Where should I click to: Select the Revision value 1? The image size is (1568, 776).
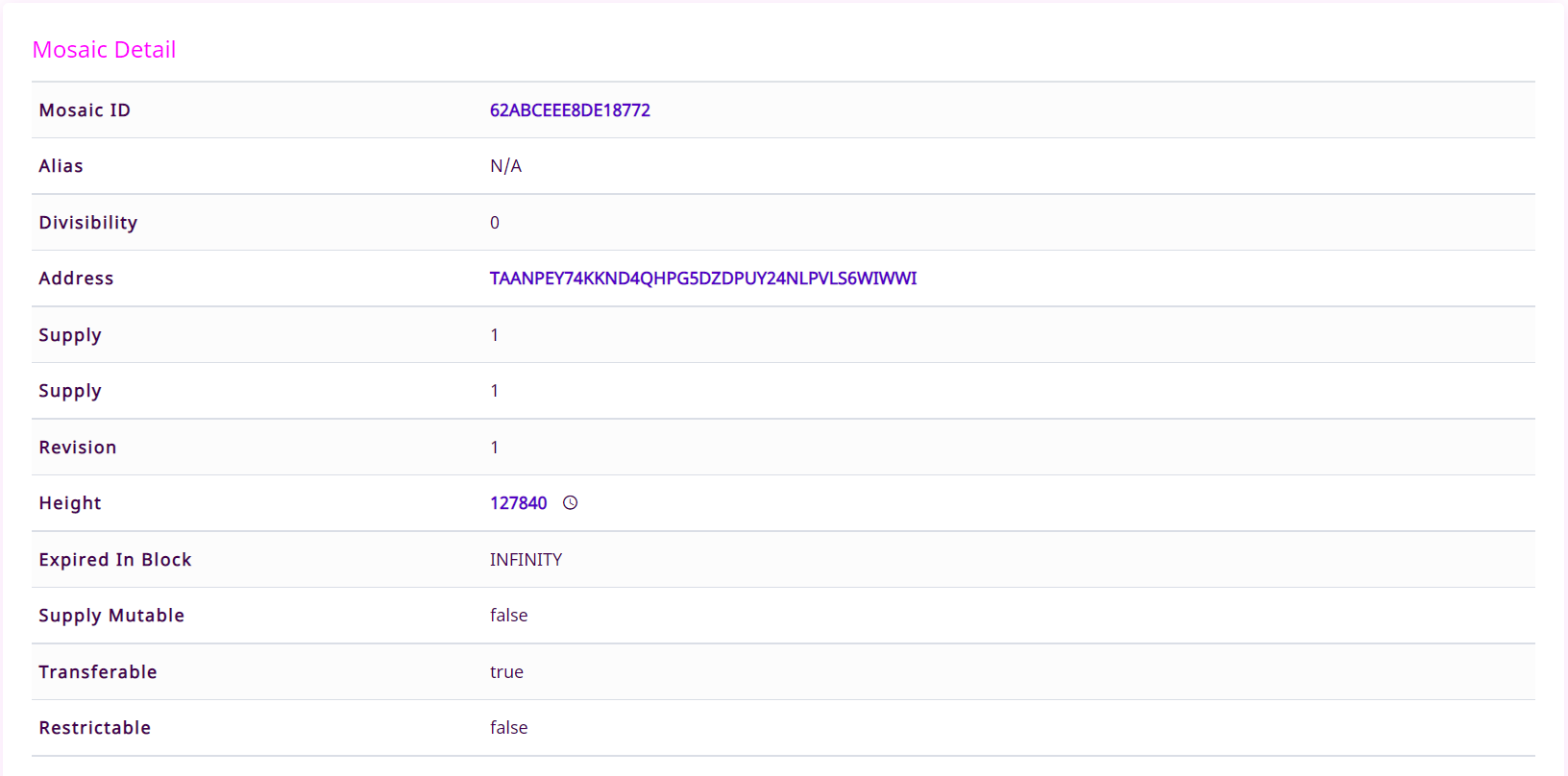495,448
